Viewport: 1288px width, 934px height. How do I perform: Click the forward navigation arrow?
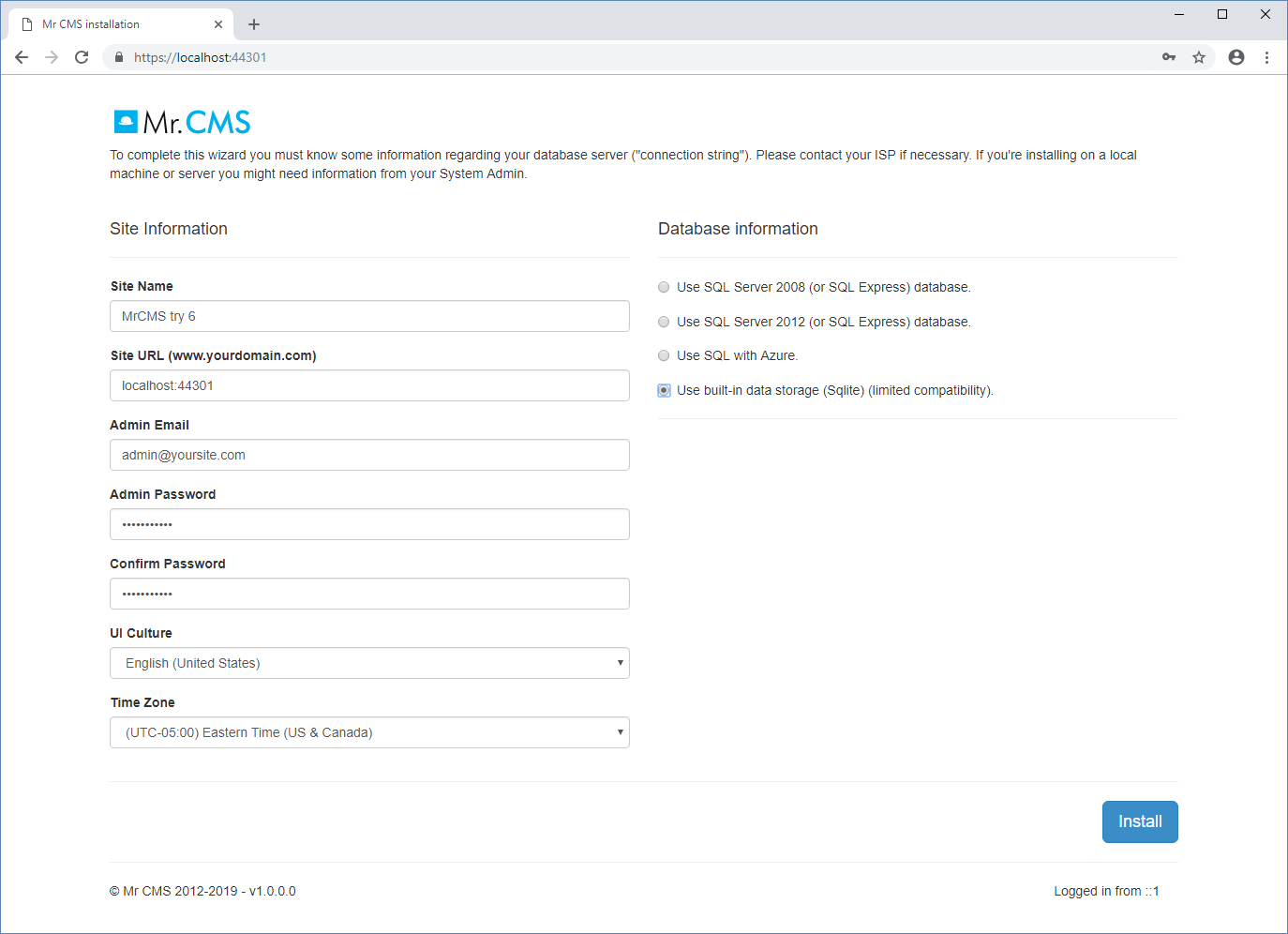pos(52,57)
